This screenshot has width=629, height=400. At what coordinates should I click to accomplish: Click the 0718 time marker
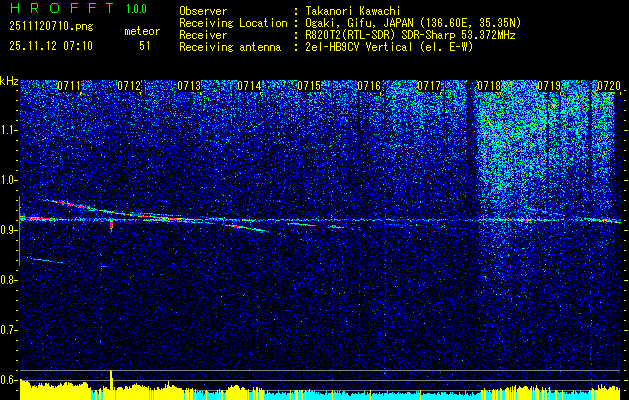tap(489, 85)
